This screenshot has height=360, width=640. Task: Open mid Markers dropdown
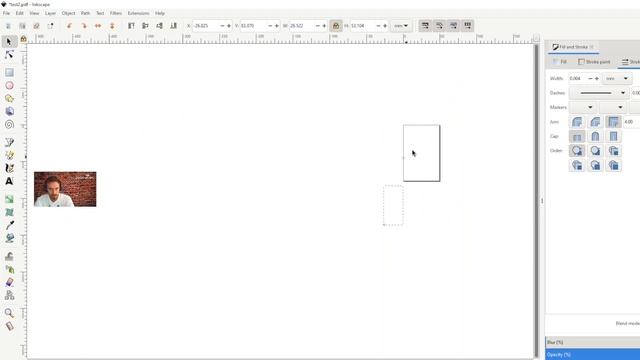[613, 107]
